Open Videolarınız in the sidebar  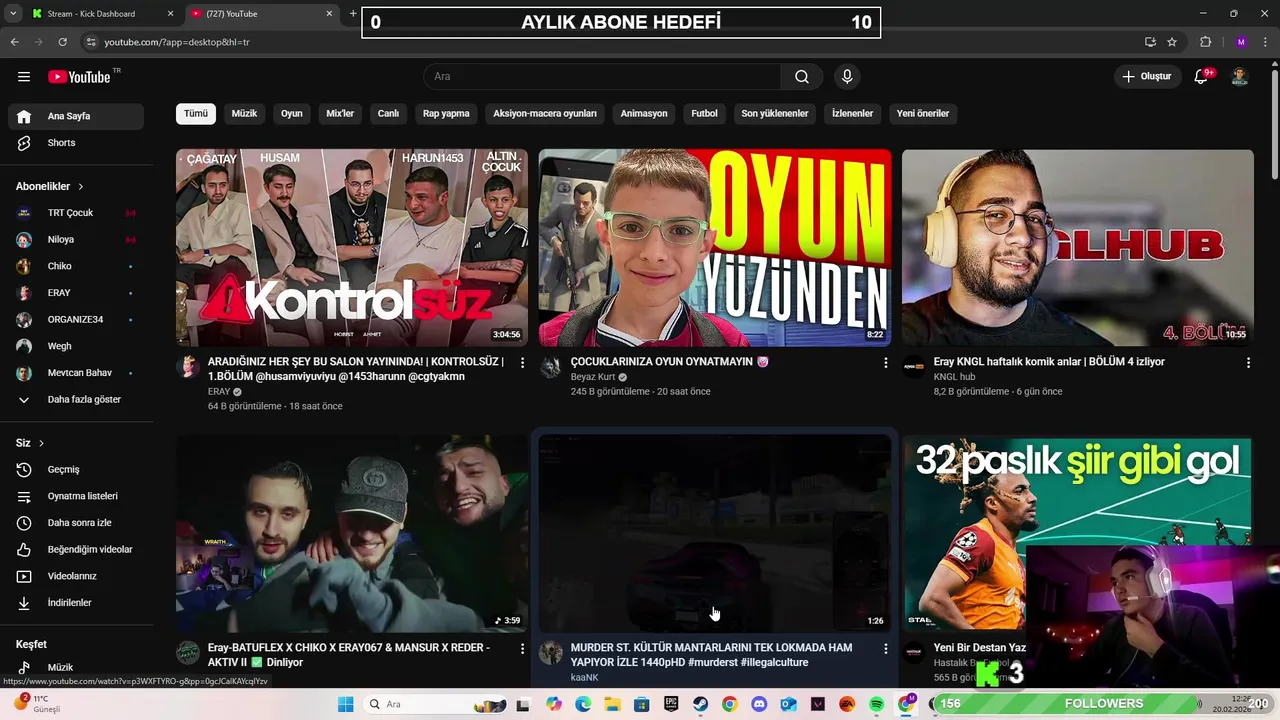[x=76, y=576]
